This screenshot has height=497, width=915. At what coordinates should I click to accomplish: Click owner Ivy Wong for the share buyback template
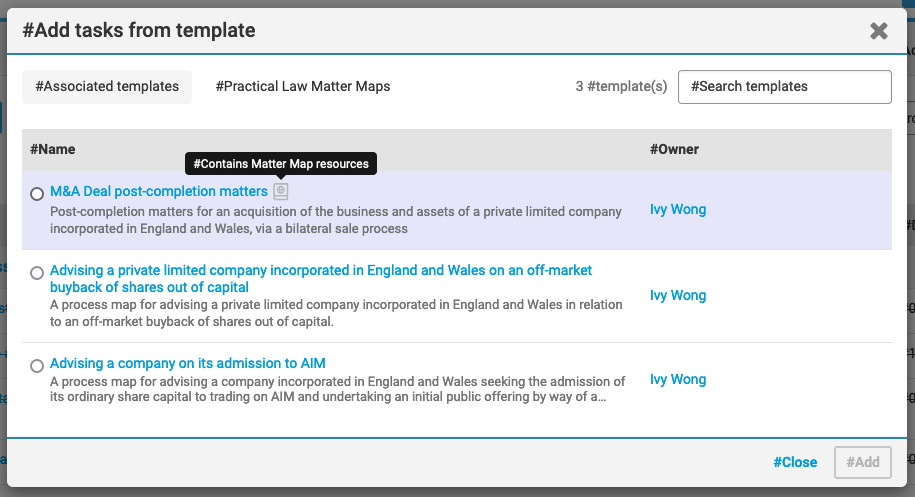(x=678, y=296)
